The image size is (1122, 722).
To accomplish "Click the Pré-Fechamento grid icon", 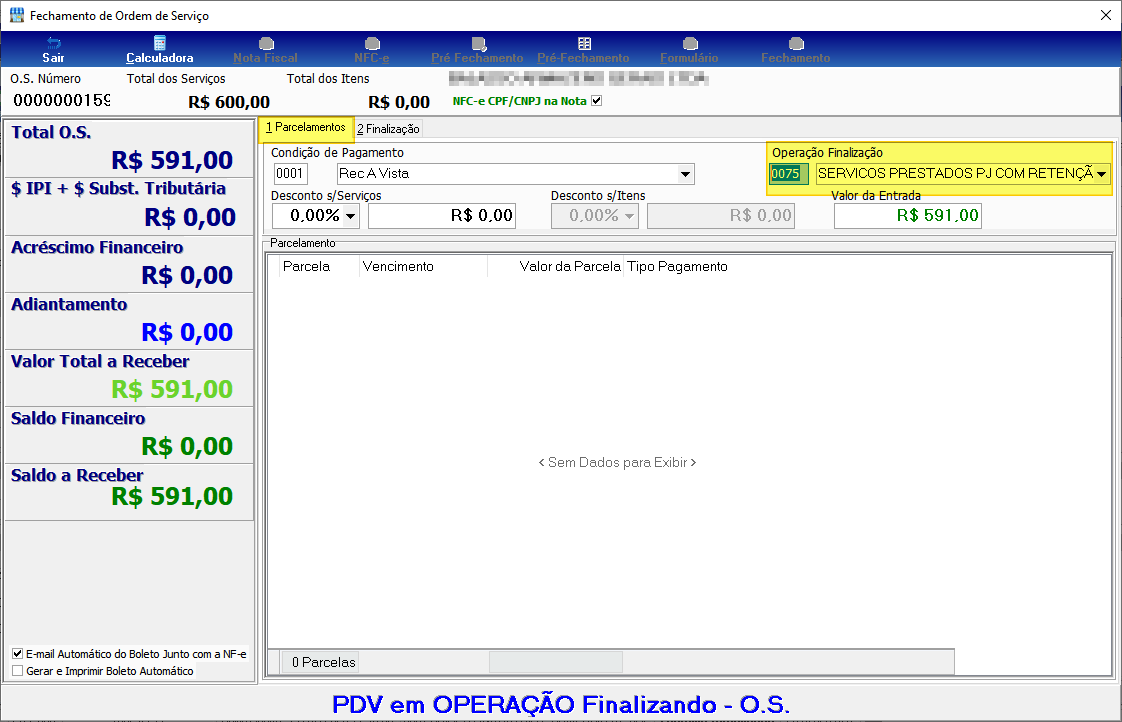I will pyautogui.click(x=585, y=44).
